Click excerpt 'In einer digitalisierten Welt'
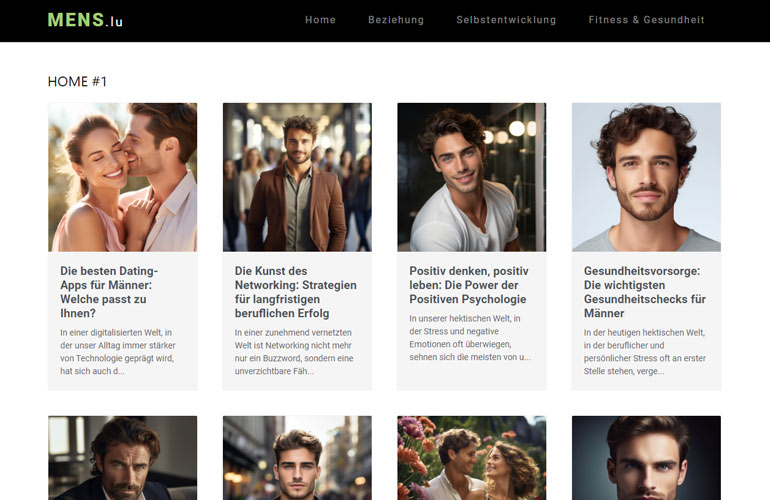Screen dimensions: 770x500 point(118,352)
